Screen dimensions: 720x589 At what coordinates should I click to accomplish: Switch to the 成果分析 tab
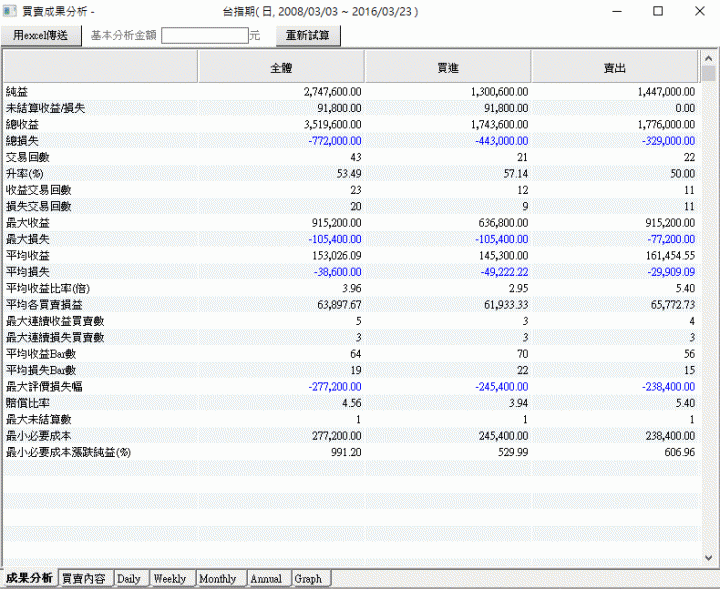click(x=29, y=578)
